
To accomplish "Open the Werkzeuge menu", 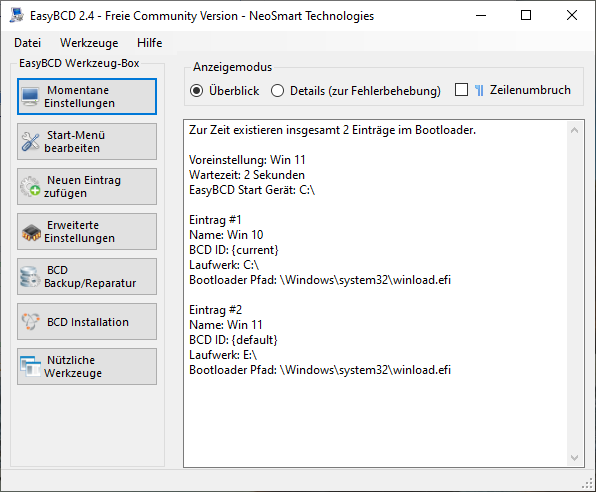I will [89, 43].
